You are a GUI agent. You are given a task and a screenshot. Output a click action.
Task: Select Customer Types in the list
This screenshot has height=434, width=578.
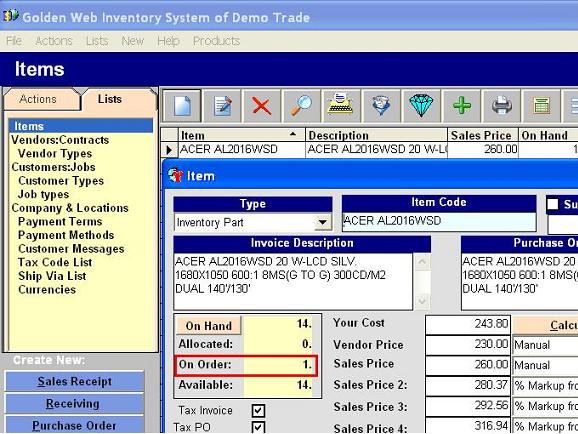[x=61, y=181]
